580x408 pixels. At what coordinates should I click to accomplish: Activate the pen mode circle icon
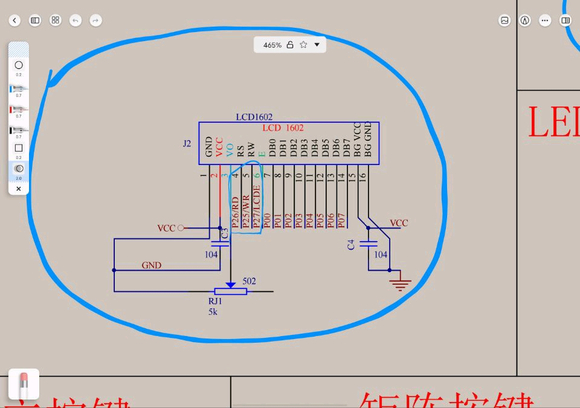(x=525, y=20)
